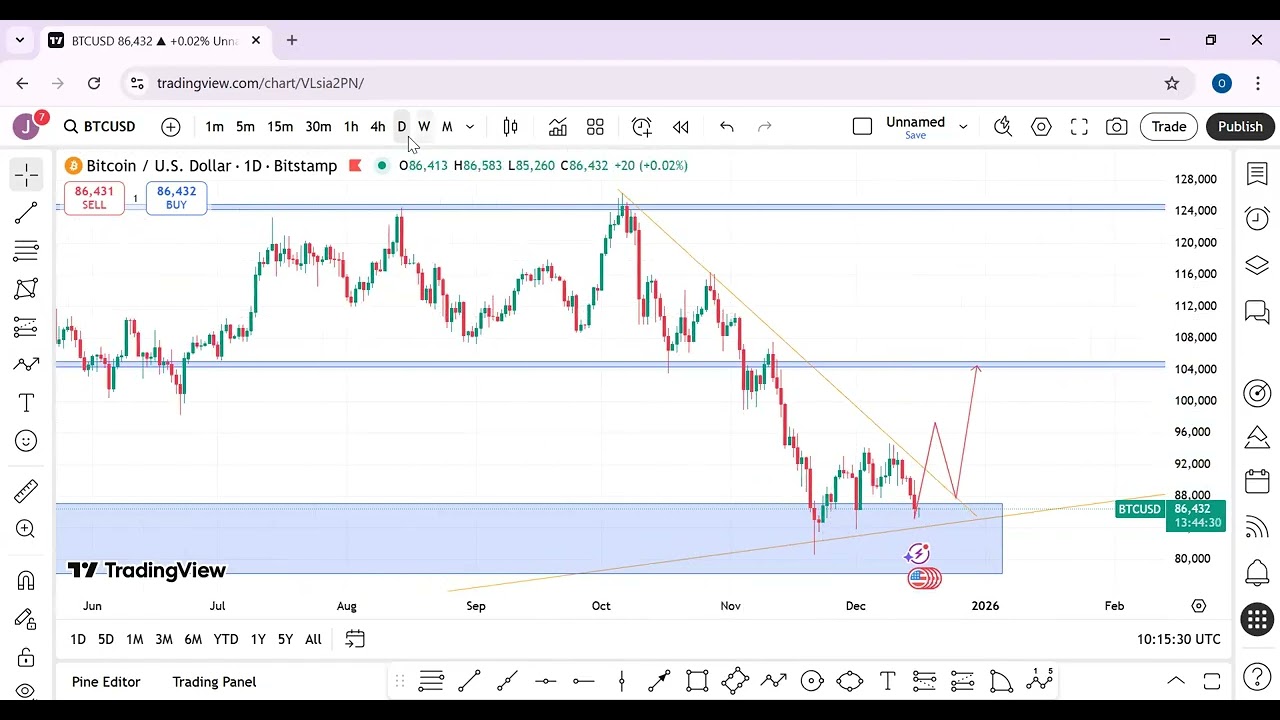Save the Unnamed chart layout
The height and width of the screenshot is (720, 1280).
[x=915, y=136]
